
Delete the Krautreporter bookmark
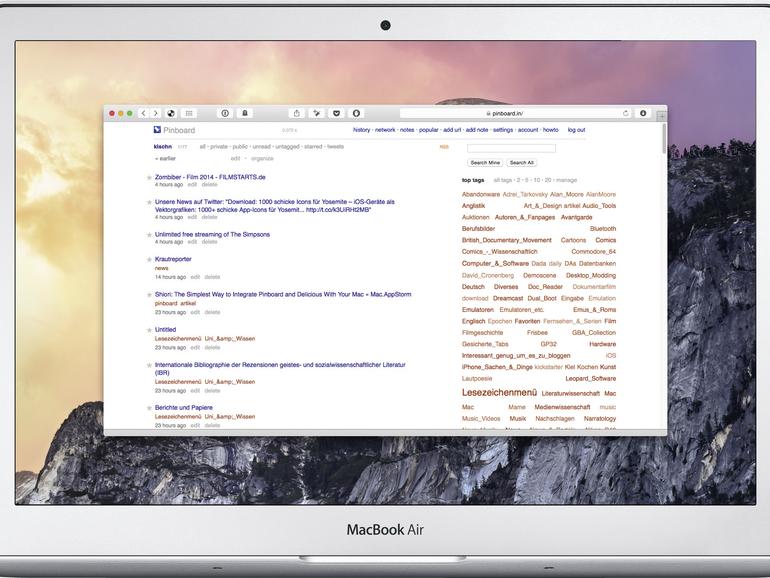click(212, 277)
